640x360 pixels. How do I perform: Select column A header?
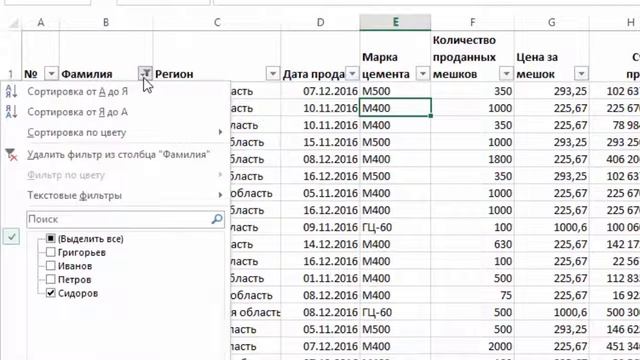tap(41, 23)
